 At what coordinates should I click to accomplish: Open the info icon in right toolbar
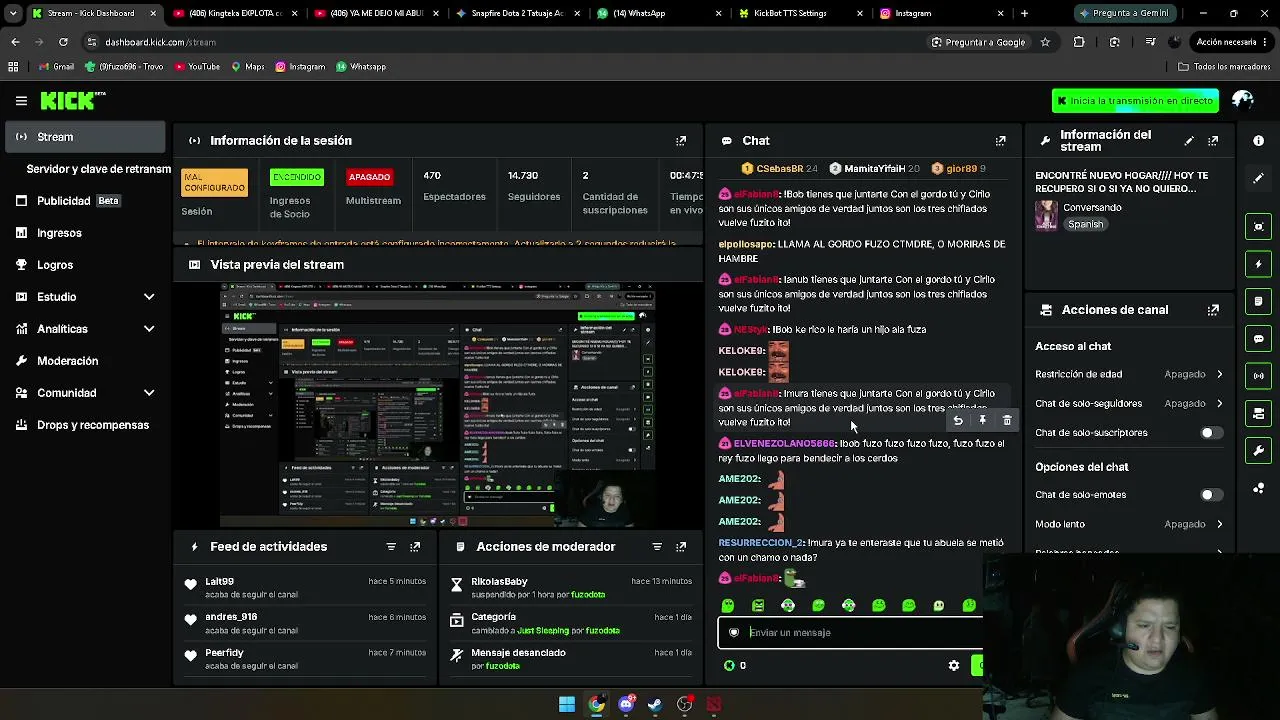coord(1259,141)
